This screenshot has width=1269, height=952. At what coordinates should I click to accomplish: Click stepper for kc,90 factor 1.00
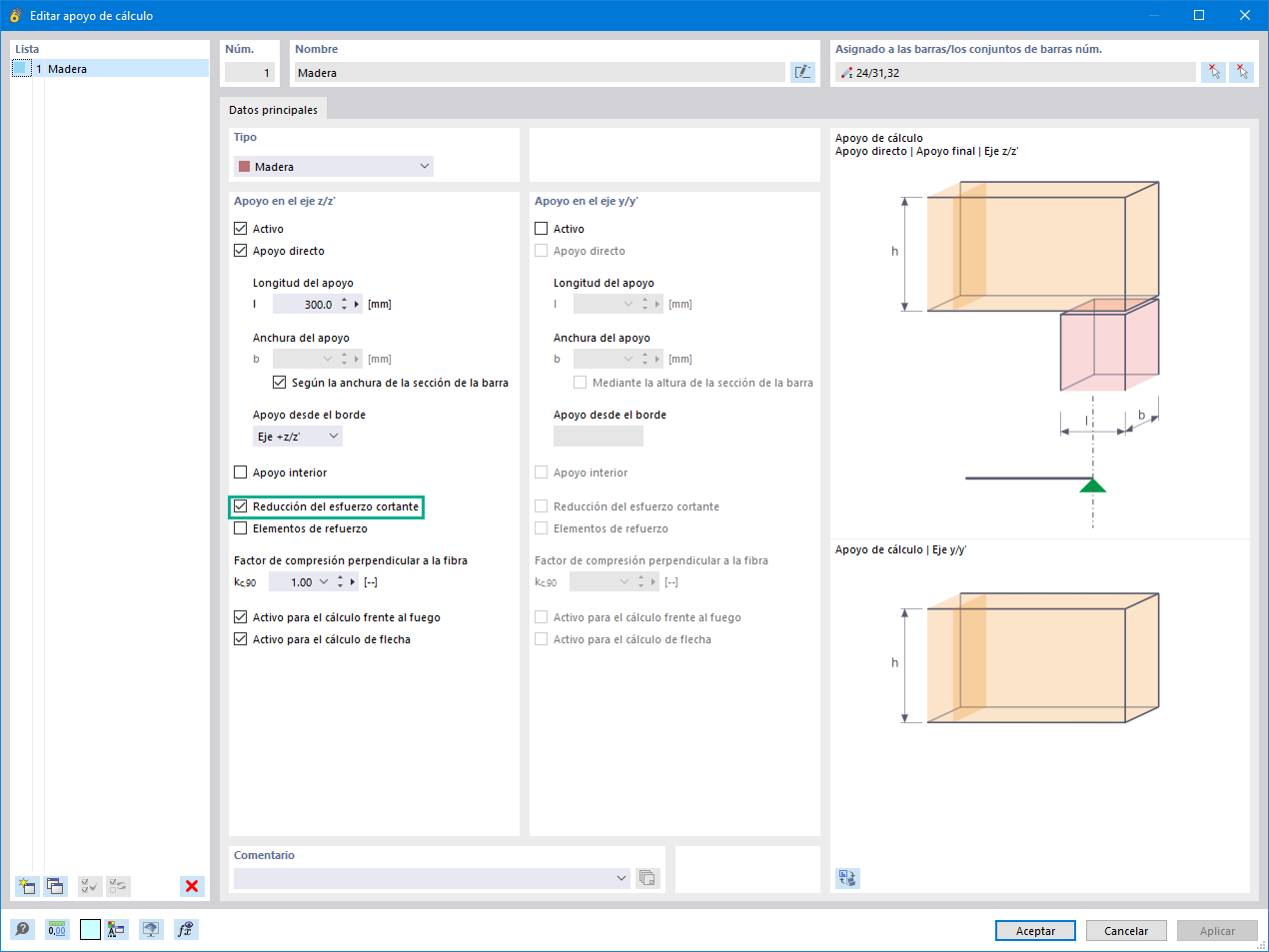pyautogui.click(x=340, y=582)
